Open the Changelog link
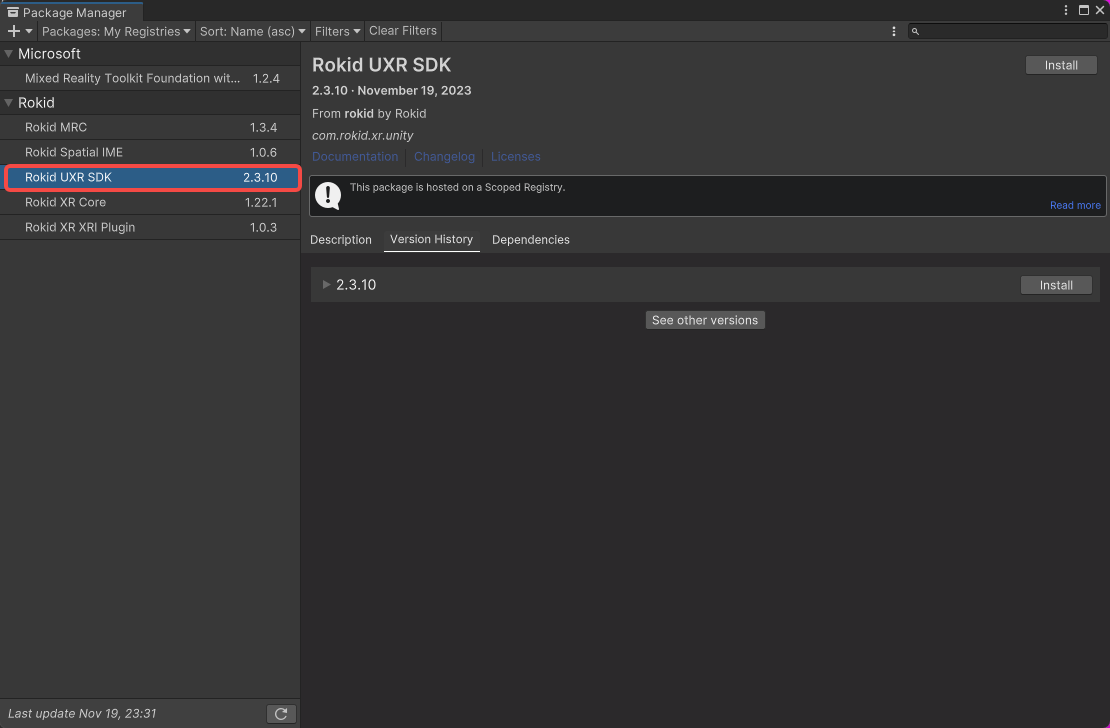 click(x=444, y=157)
